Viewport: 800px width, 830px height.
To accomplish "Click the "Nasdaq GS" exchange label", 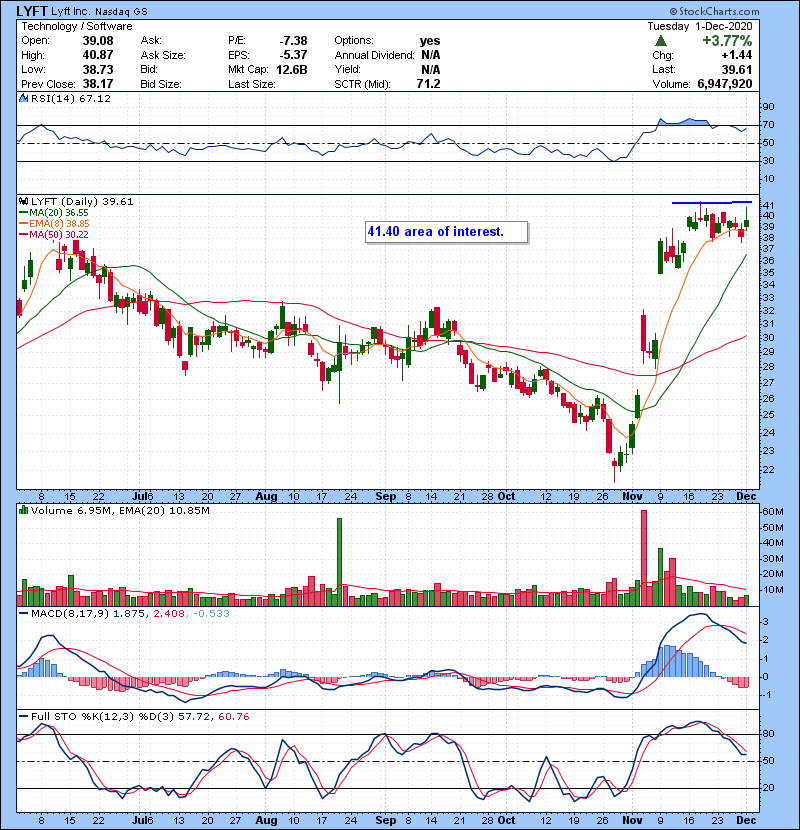I will click(x=121, y=12).
